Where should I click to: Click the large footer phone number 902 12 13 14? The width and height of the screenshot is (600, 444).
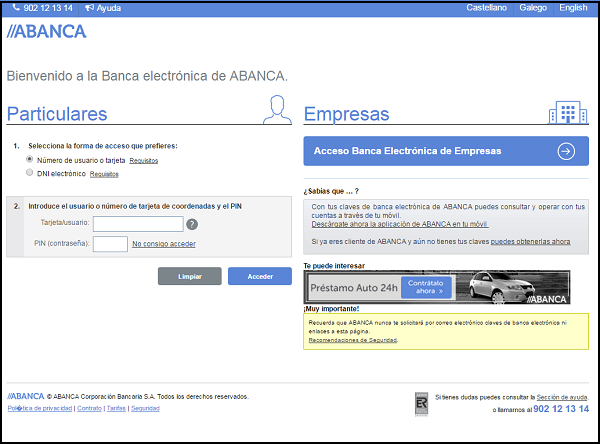pos(561,409)
